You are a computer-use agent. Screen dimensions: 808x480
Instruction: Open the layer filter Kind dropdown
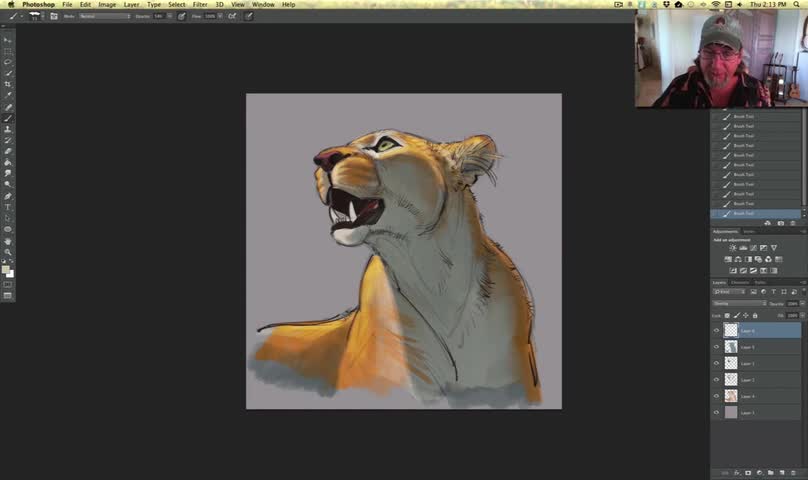click(x=729, y=292)
